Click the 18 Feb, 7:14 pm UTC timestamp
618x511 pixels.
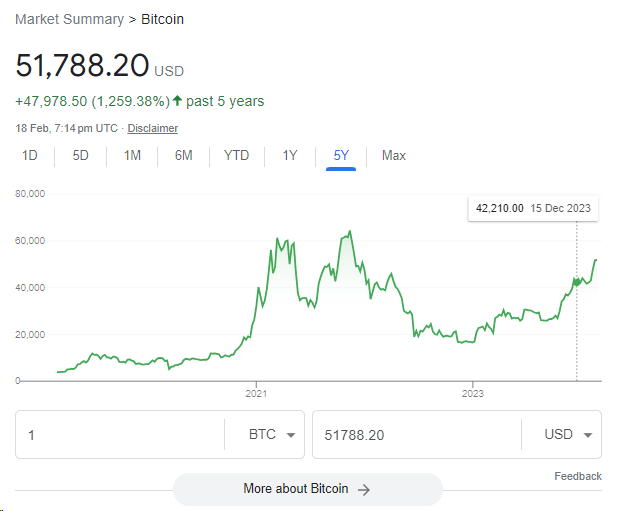click(x=66, y=128)
